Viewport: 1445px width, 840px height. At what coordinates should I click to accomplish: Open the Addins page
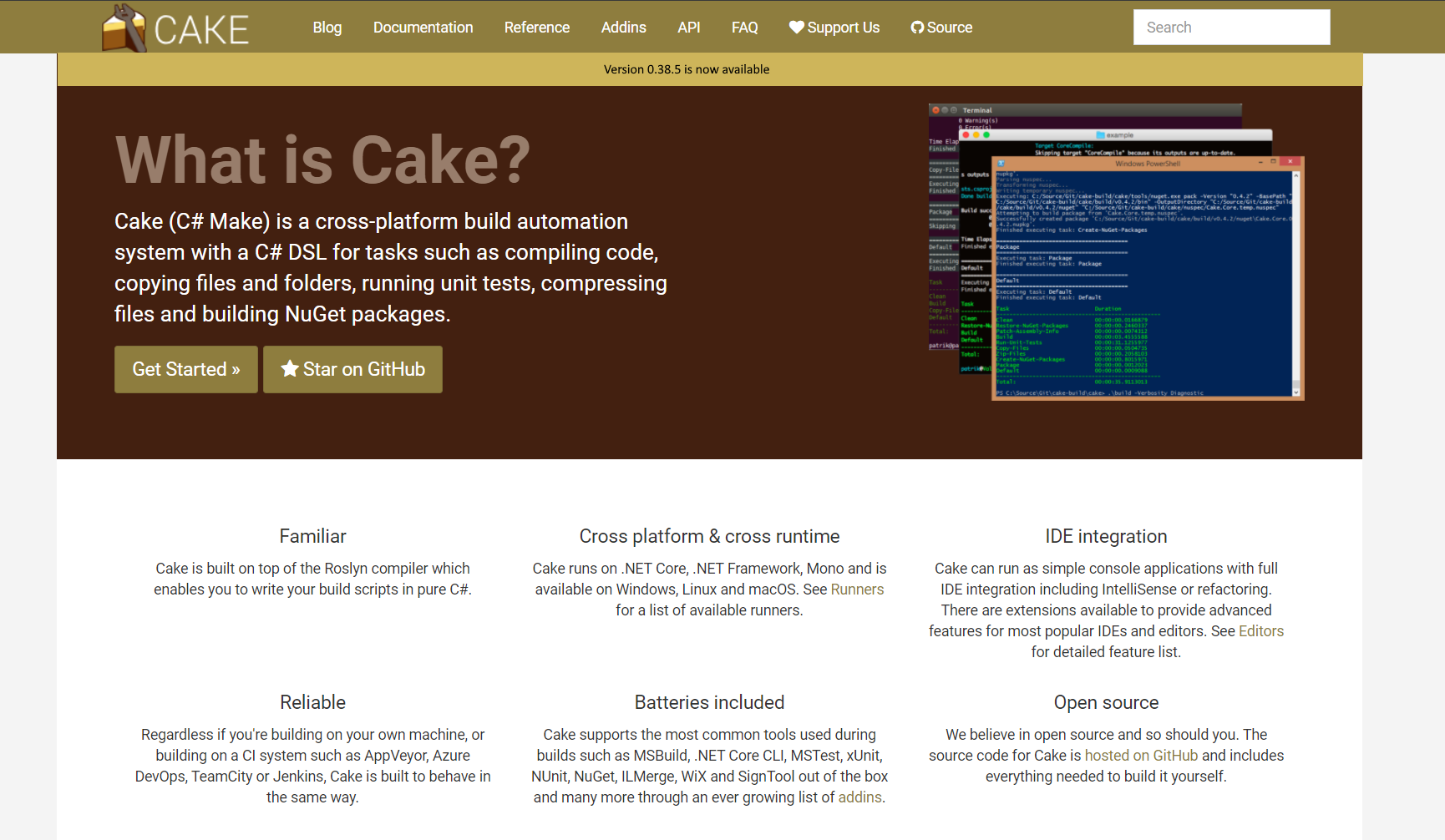(x=624, y=28)
